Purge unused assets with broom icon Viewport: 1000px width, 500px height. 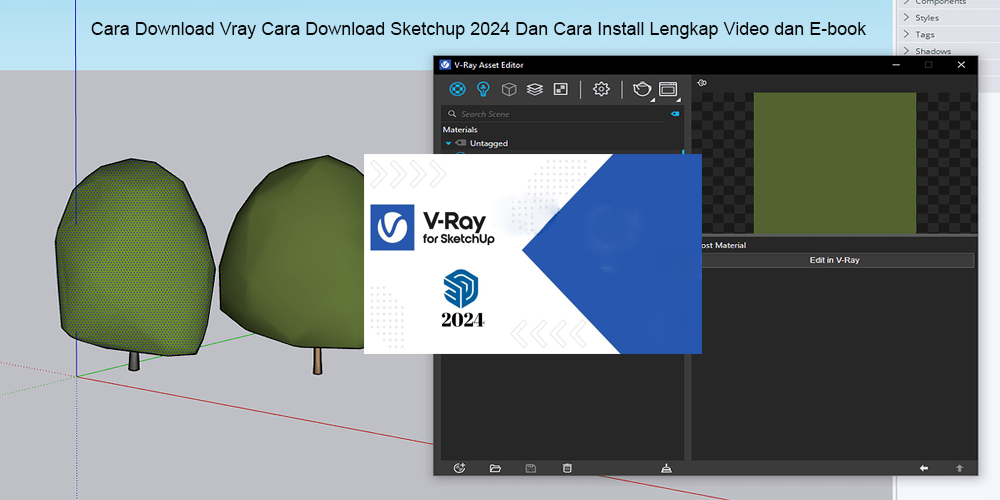tap(666, 468)
